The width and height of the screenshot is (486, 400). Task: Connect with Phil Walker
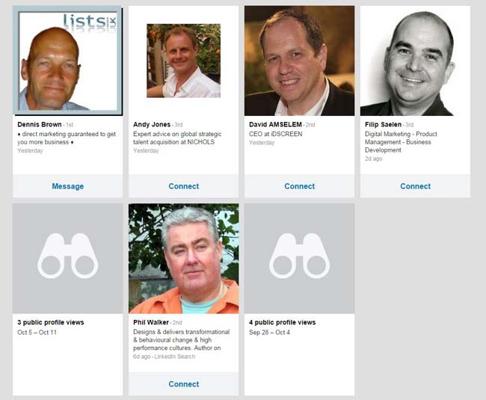tap(184, 384)
